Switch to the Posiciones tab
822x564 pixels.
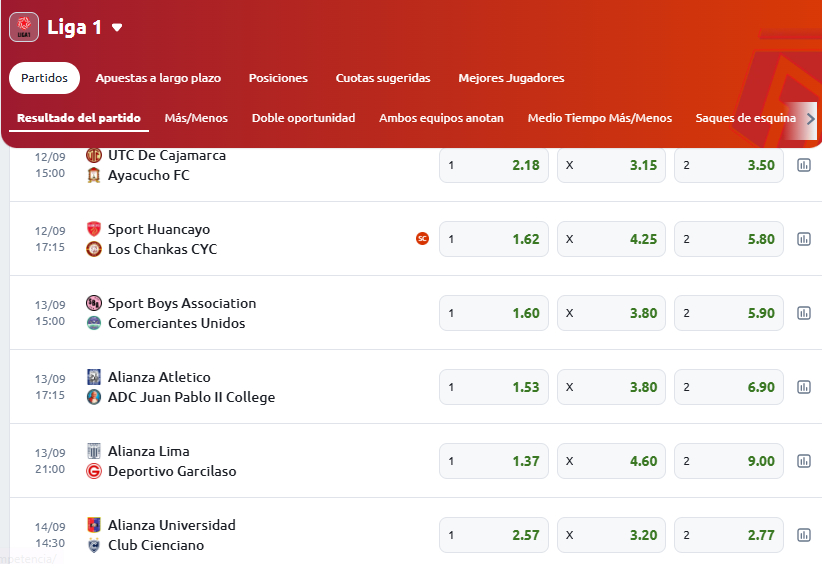[x=278, y=78]
